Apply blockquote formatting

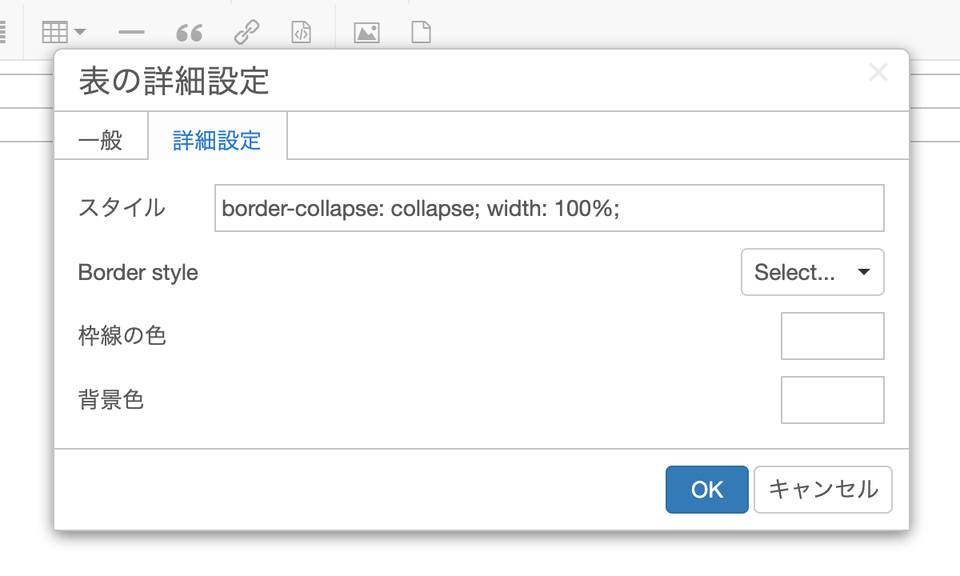tap(189, 32)
